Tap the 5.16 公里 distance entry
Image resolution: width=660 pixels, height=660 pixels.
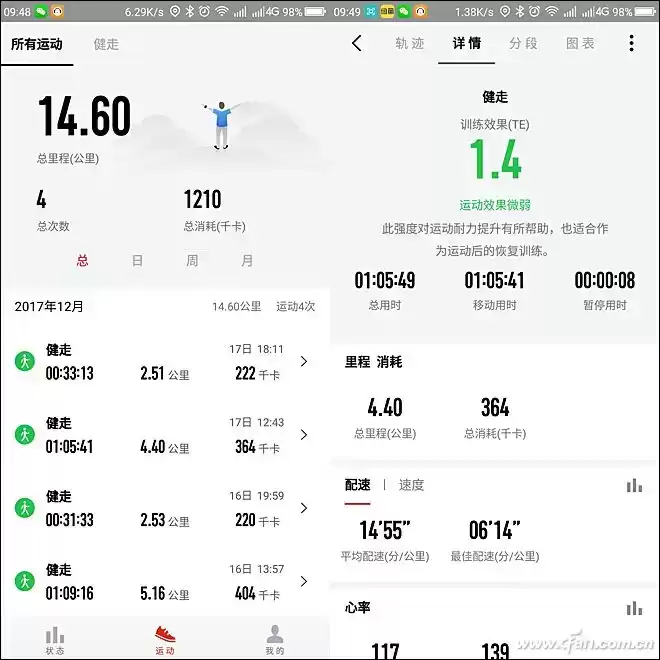pos(165,593)
